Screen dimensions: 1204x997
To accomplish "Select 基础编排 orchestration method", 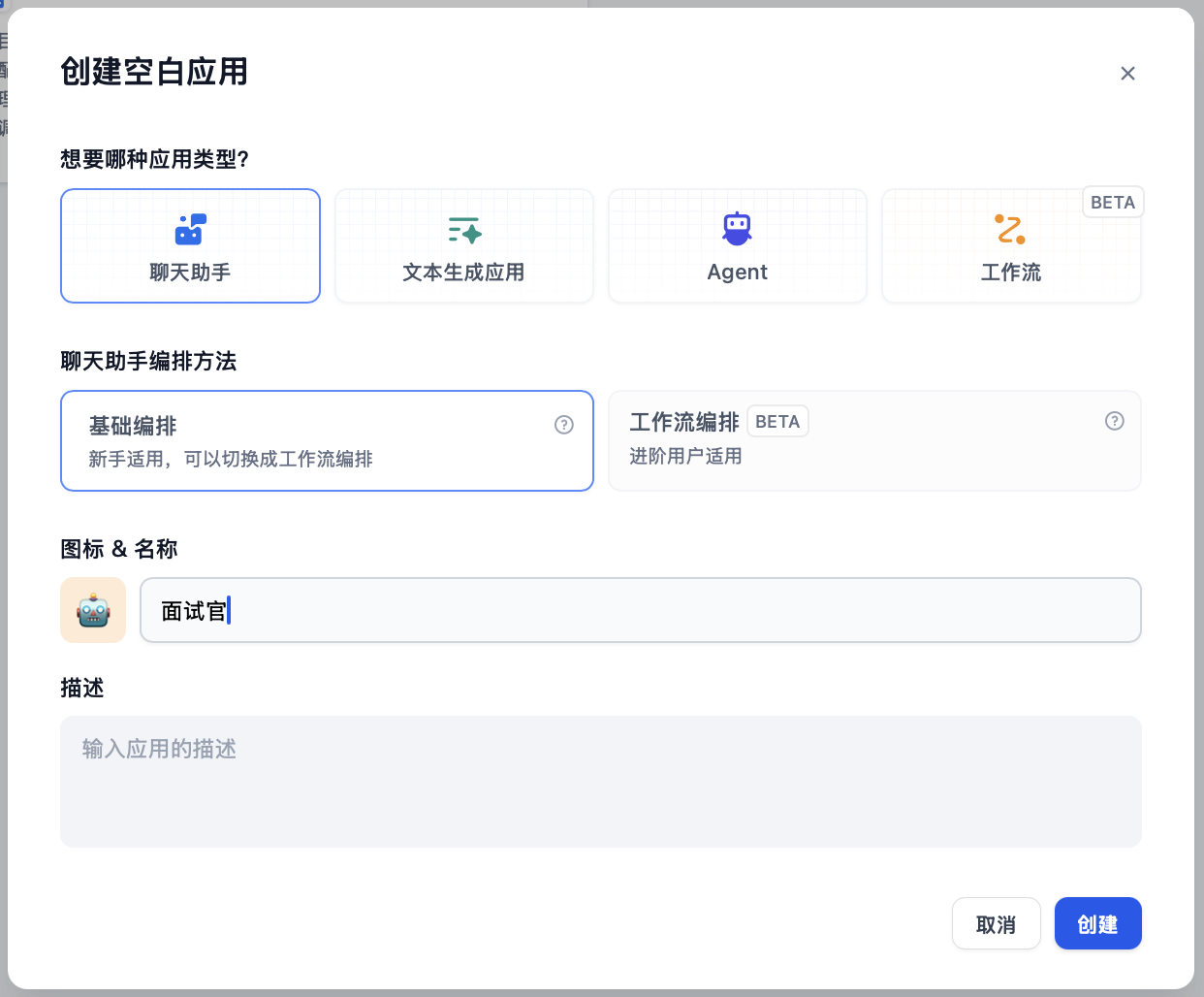I will pyautogui.click(x=327, y=441).
